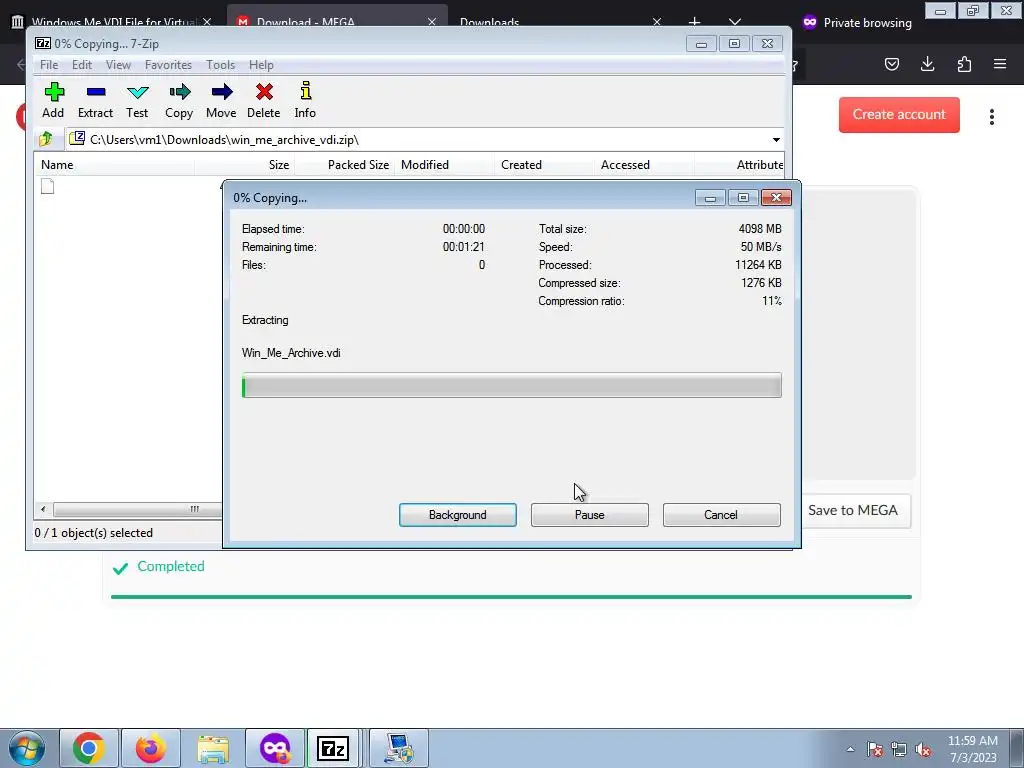Click the network tray icon
Viewport: 1024px width, 768px height.
tap(899, 749)
